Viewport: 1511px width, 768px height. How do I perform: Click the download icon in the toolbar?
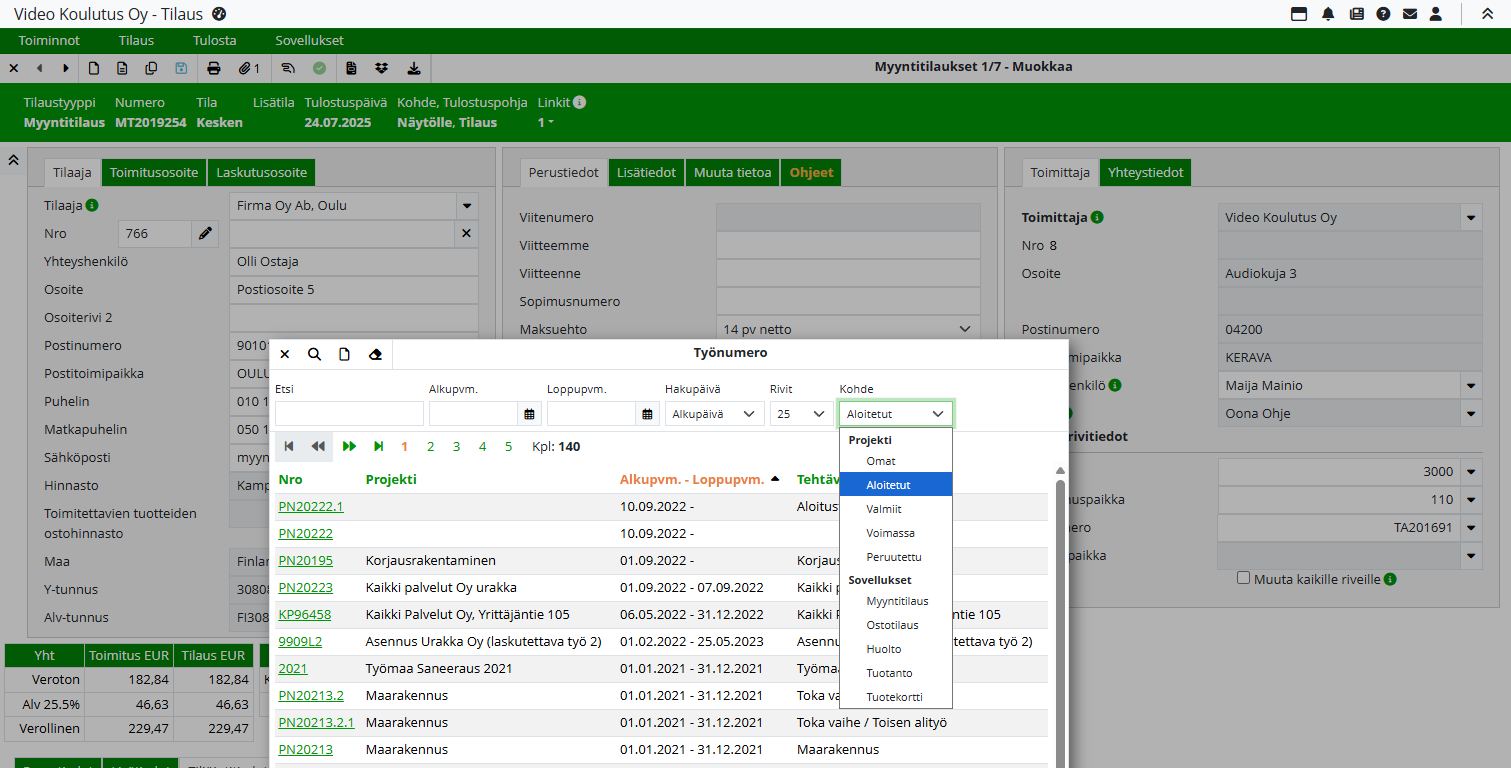[414, 68]
